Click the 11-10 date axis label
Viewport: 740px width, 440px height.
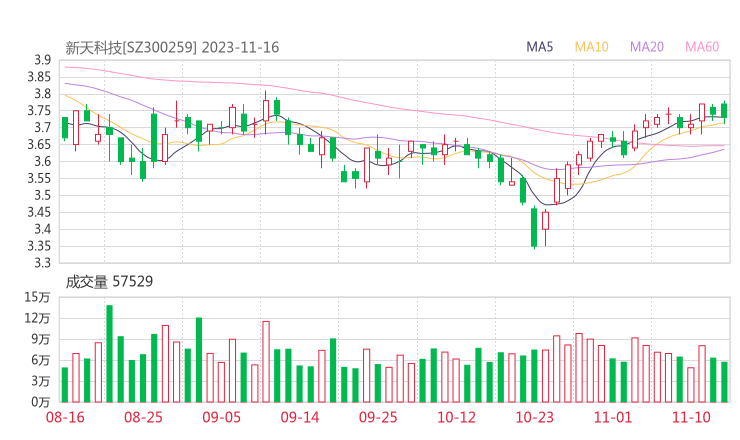[691, 417]
